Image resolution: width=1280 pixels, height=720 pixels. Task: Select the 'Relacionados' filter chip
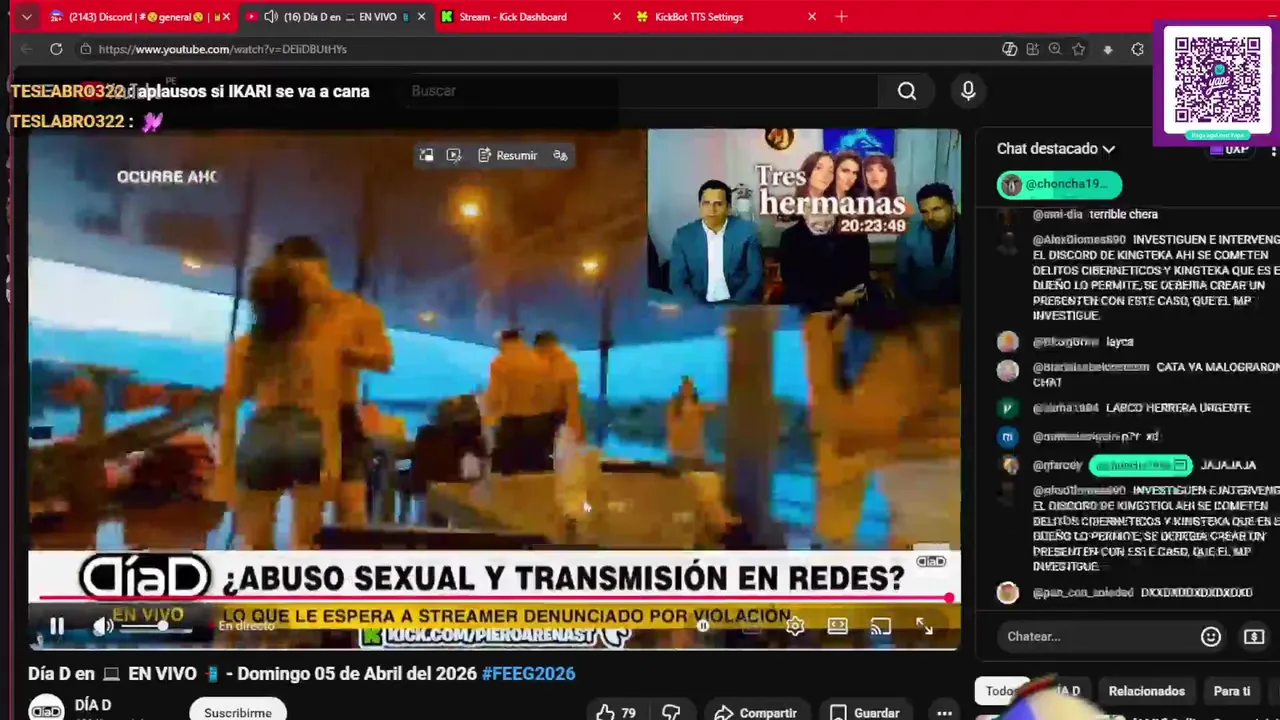(1146, 691)
